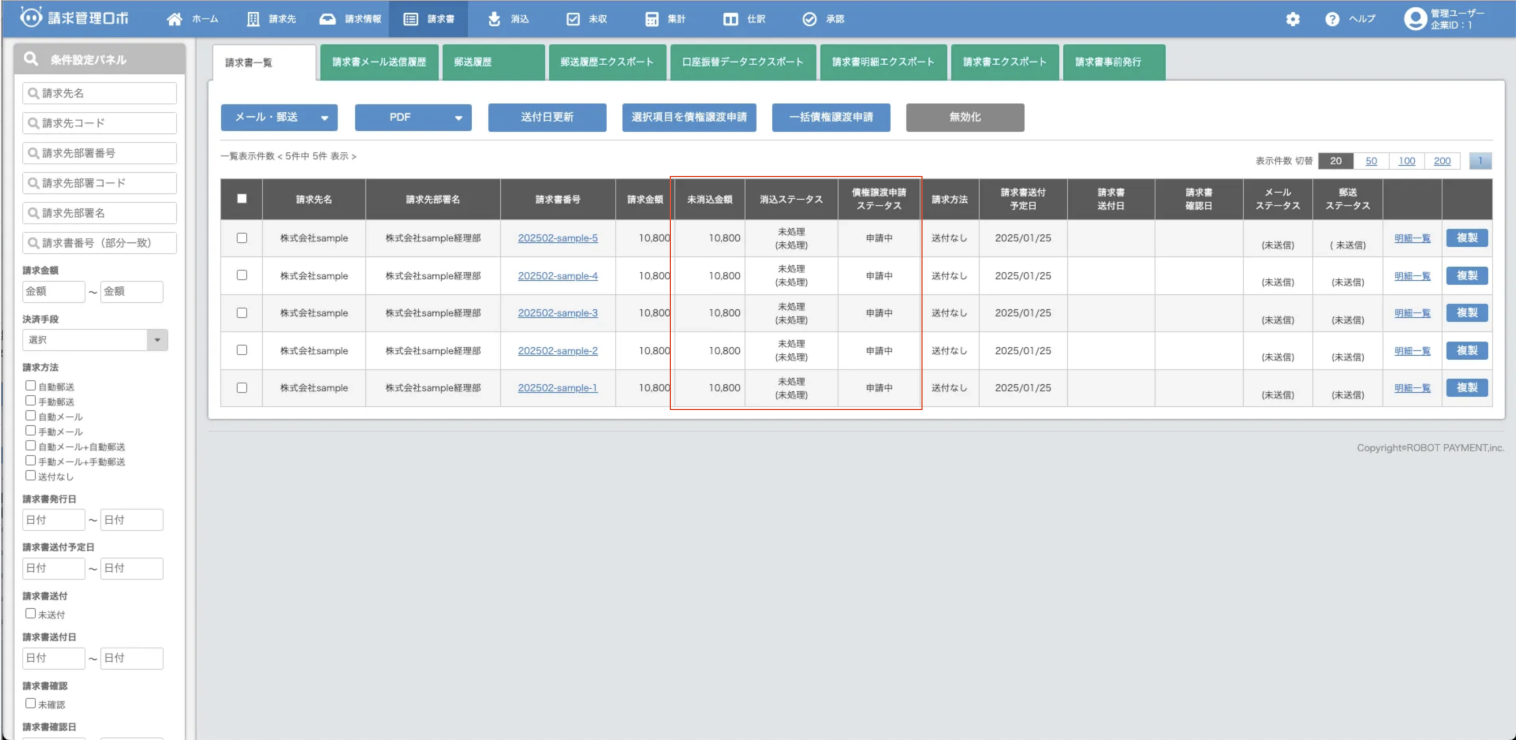Image resolution: width=1516 pixels, height=740 pixels.
Task: Open the 請求書事前発行 tab
Action: pyautogui.click(x=1114, y=62)
